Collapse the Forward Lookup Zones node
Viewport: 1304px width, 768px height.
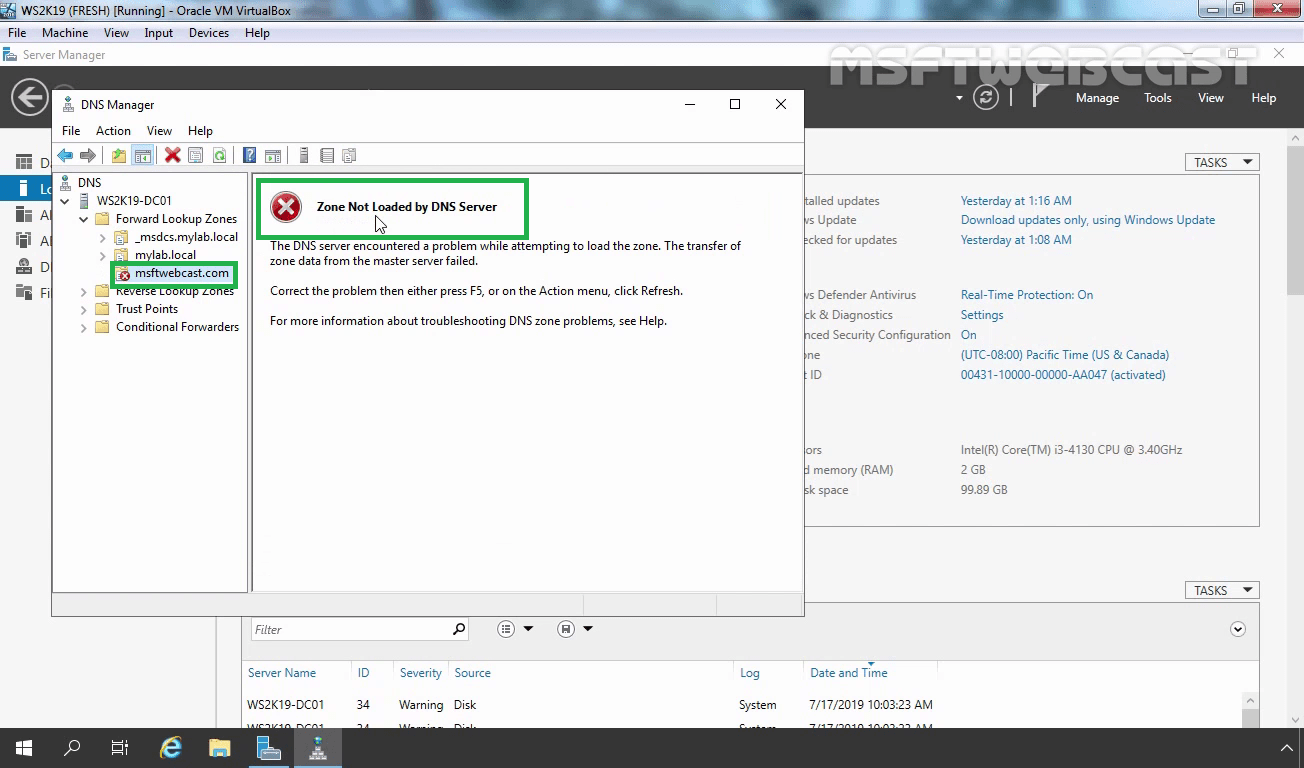84,219
